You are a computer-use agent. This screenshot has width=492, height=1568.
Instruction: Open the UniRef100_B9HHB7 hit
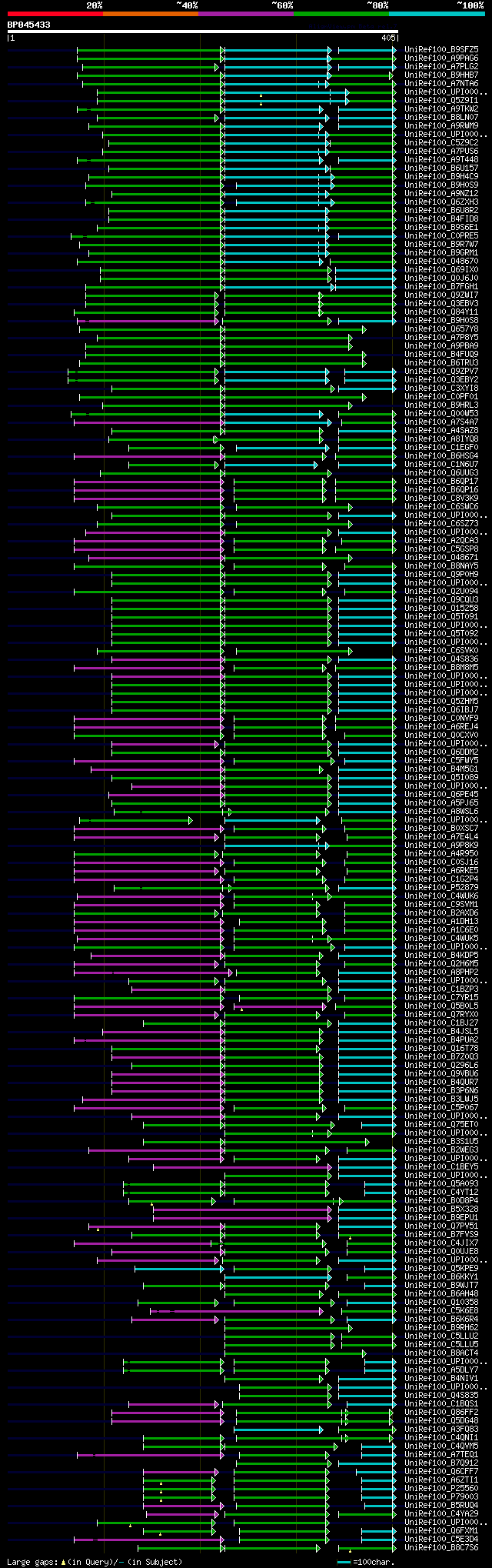click(441, 75)
